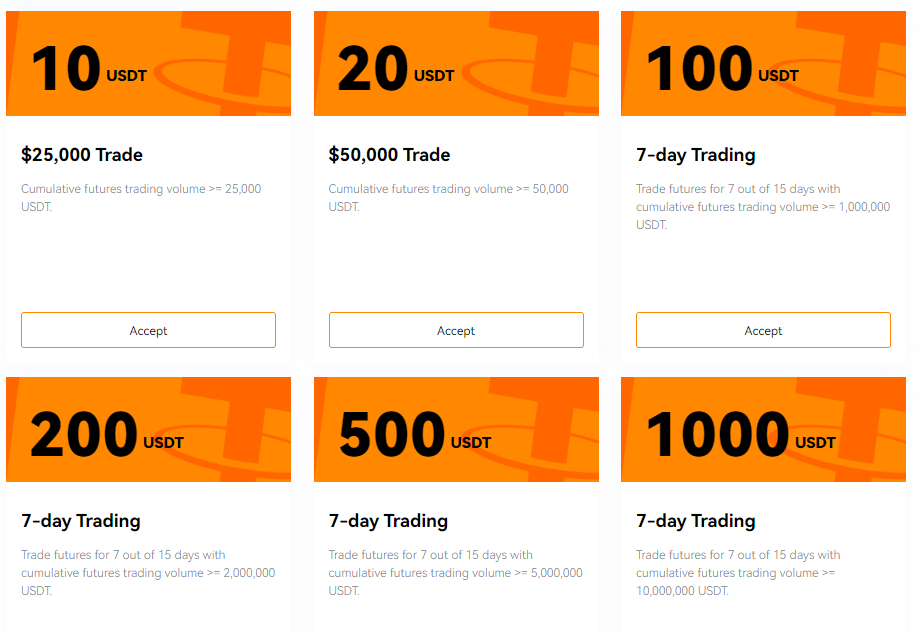The width and height of the screenshot is (924, 633).
Task: Click the 2,000,000 USDT volume requirement text
Action: pyautogui.click(x=148, y=572)
